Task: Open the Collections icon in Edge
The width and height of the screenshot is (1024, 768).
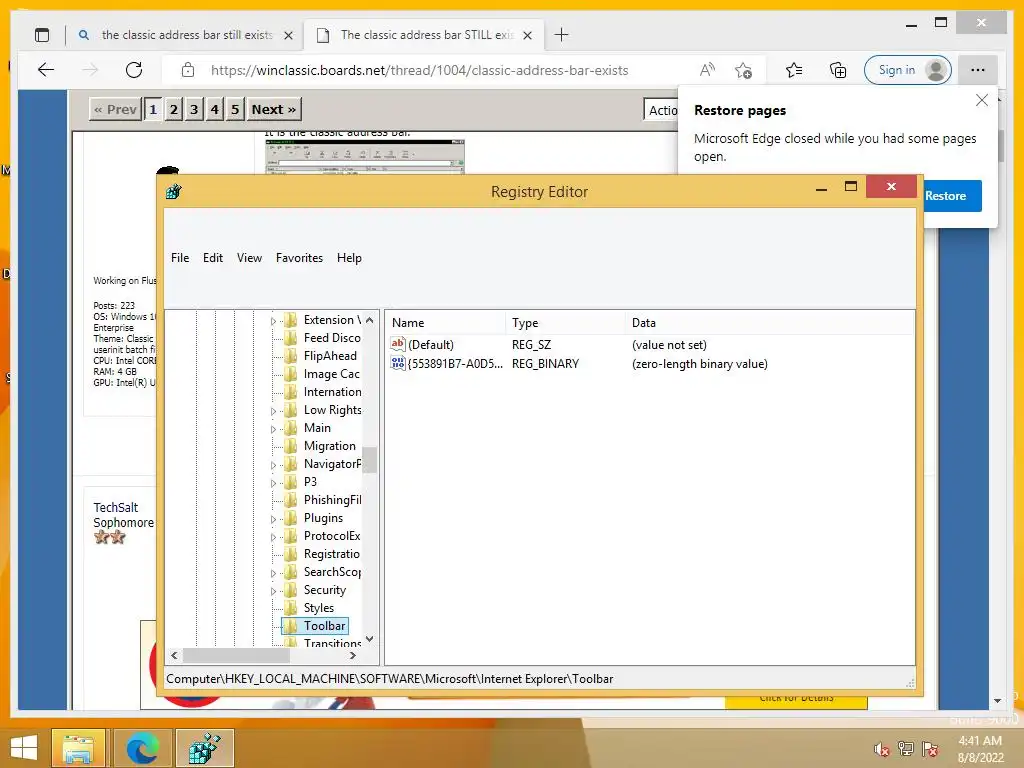Action: [837, 70]
